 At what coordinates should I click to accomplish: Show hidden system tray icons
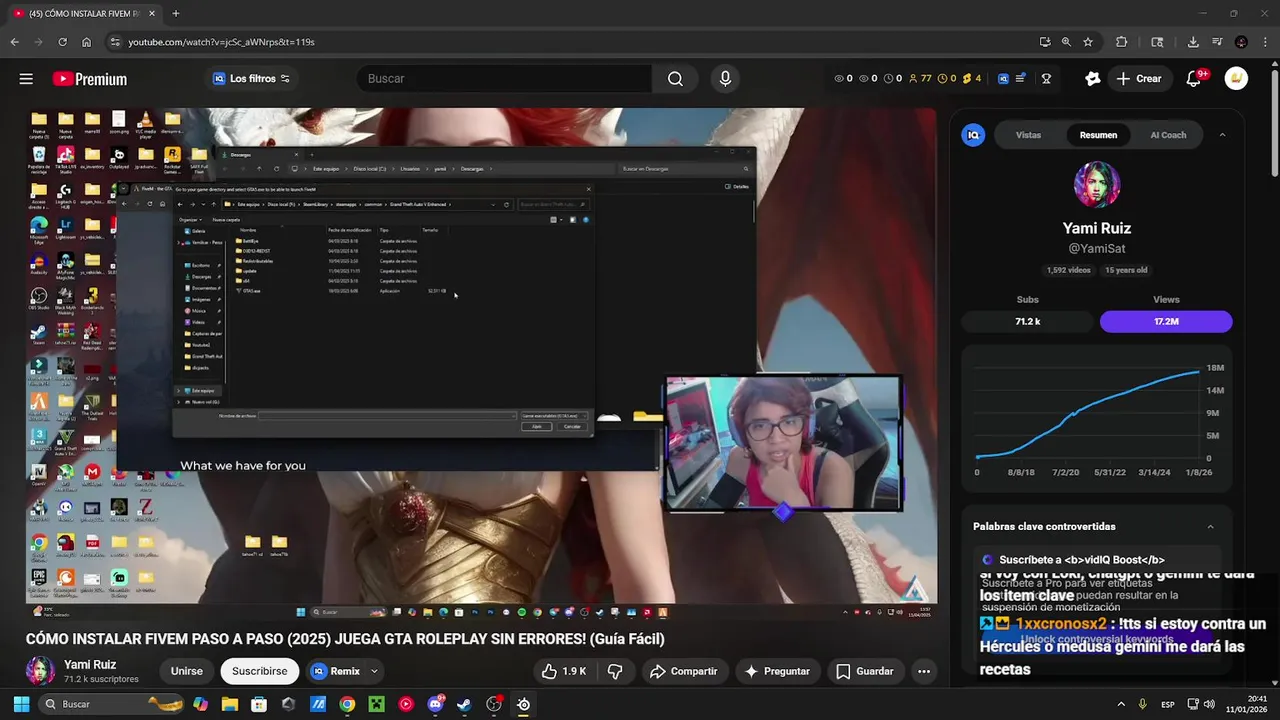(1121, 704)
